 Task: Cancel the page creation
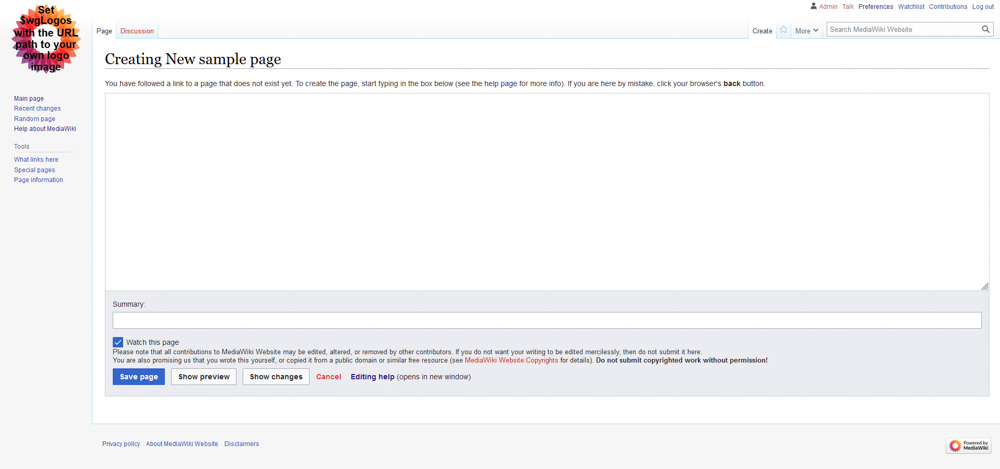[x=328, y=376]
